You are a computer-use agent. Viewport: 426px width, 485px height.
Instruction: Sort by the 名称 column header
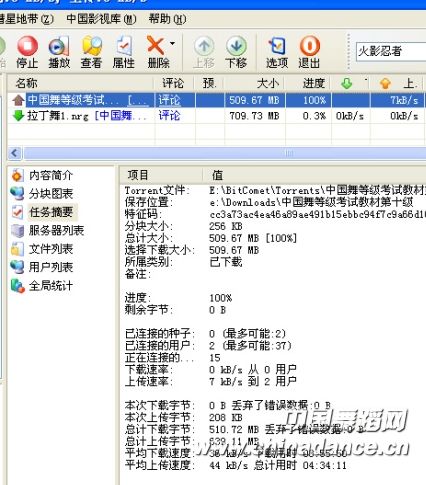tap(80, 83)
